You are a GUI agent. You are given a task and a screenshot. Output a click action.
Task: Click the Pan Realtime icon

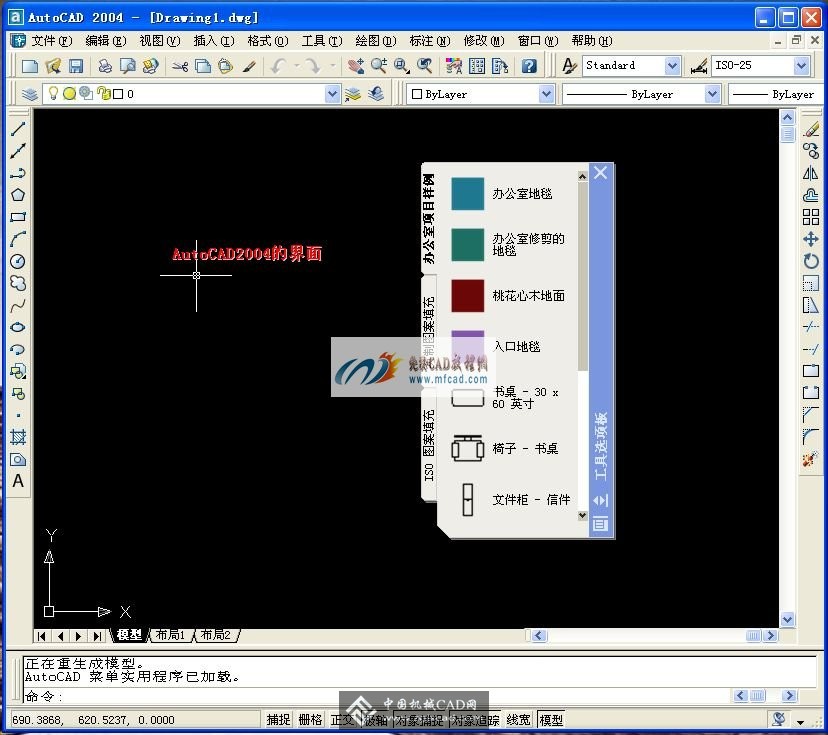point(355,66)
